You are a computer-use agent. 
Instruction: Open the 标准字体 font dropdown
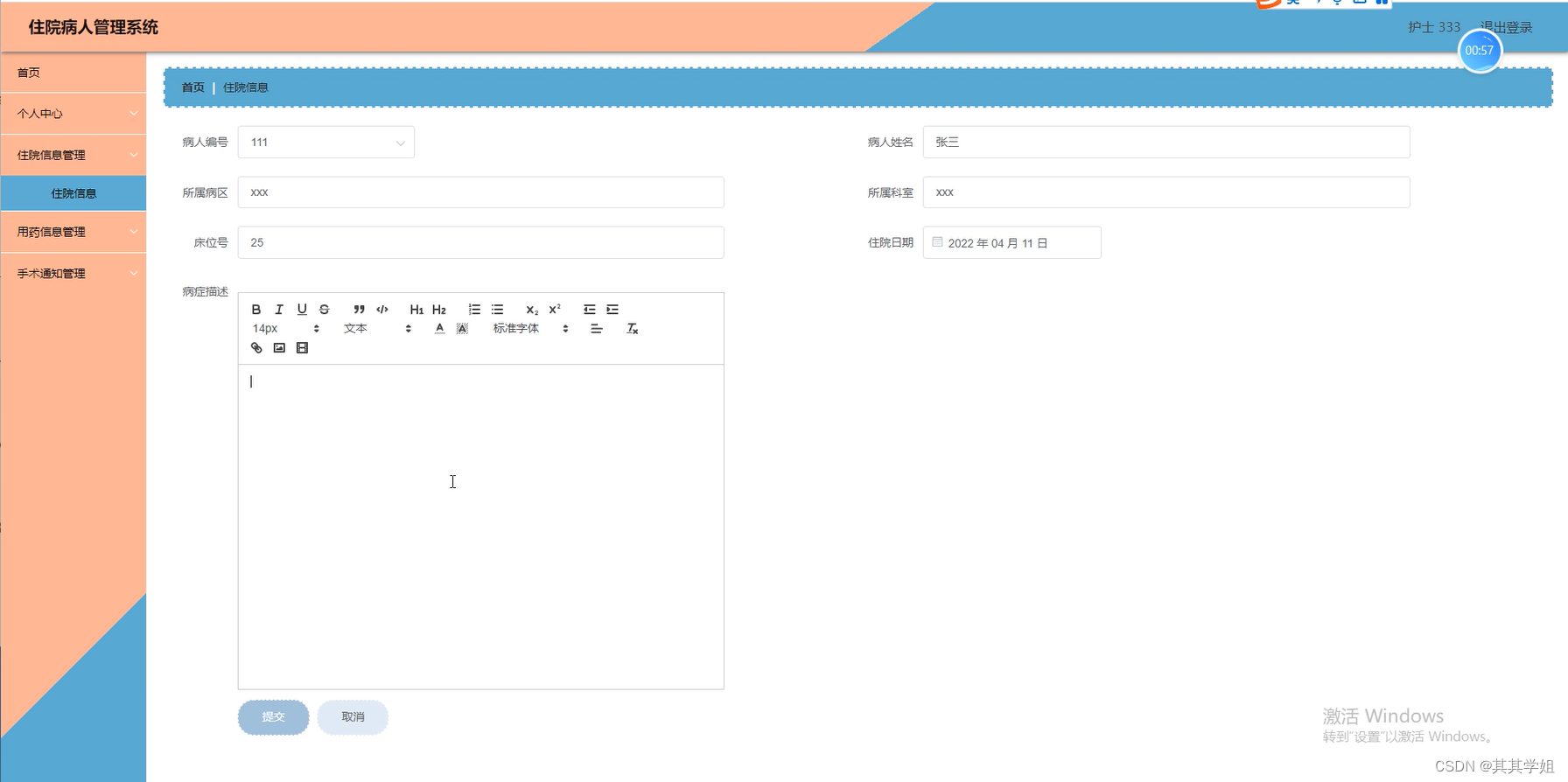coord(530,329)
